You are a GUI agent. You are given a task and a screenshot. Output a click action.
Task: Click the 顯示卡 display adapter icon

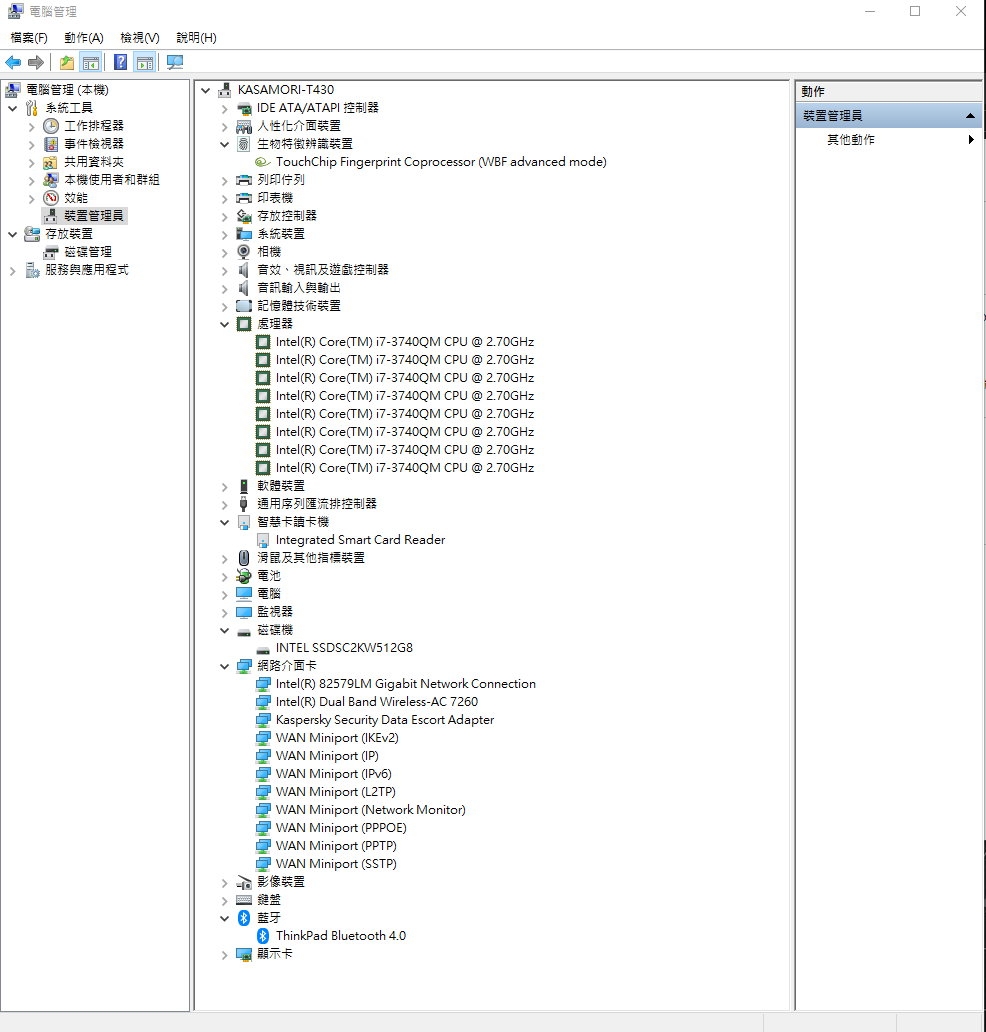click(244, 954)
